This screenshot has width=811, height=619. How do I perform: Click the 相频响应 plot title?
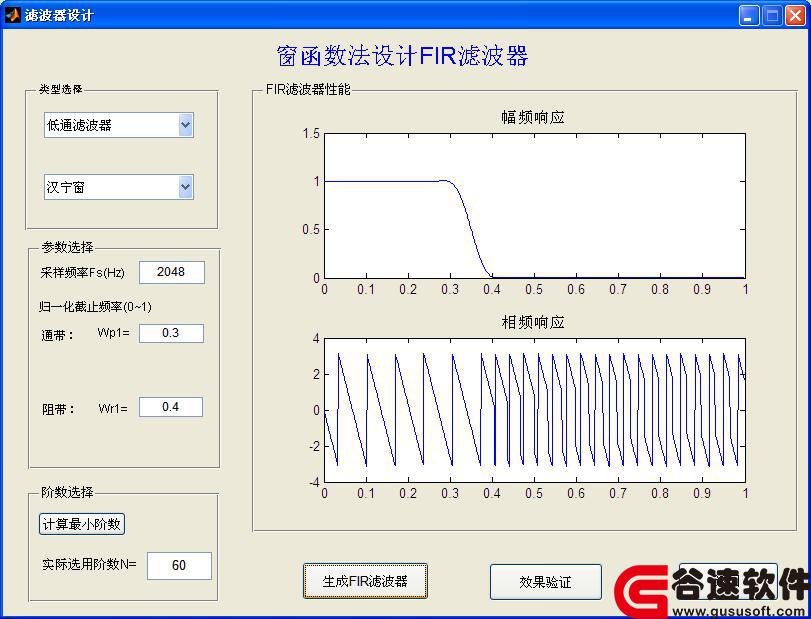(x=533, y=322)
